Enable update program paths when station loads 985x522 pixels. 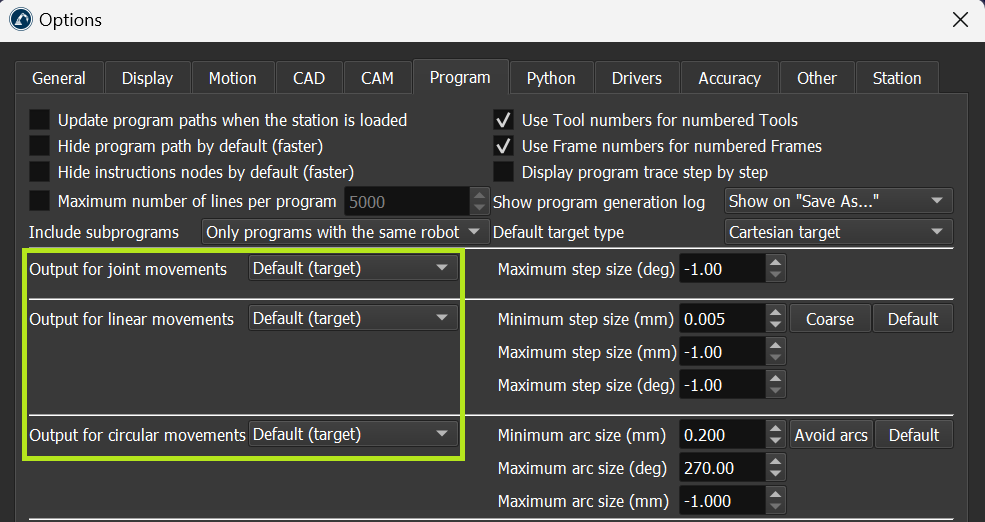(x=40, y=120)
